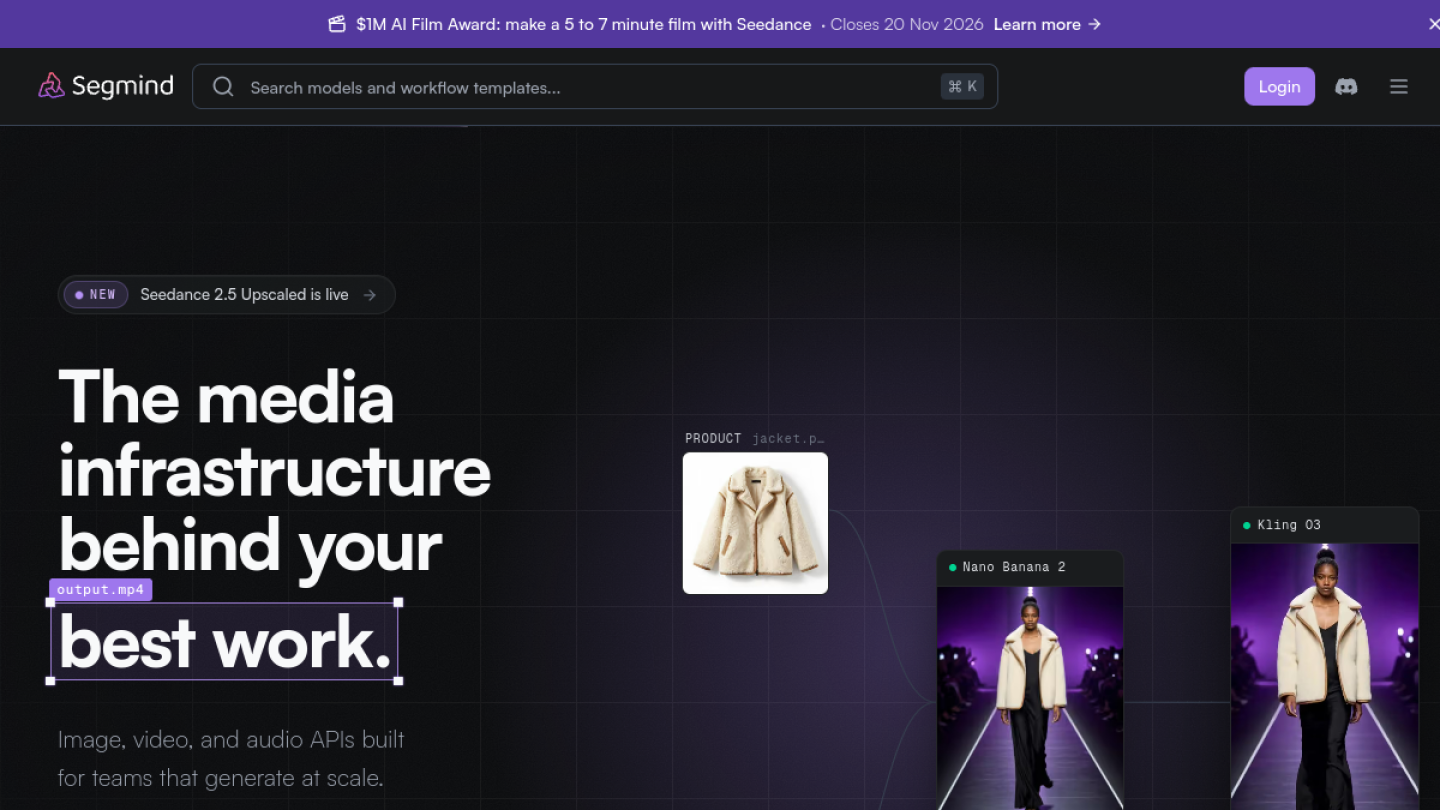Focus the search models input field
This screenshot has height=810, width=1440.
[x=595, y=87]
